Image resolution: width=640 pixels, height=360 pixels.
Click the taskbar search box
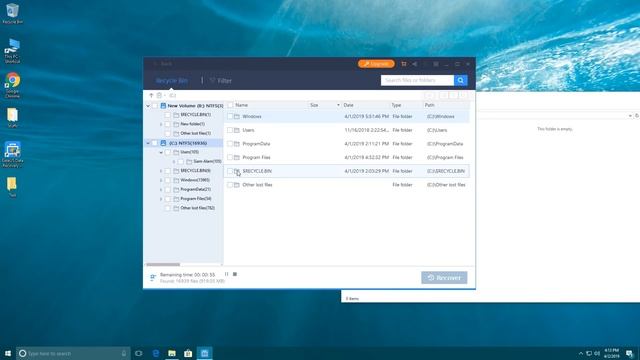pyautogui.click(x=73, y=353)
